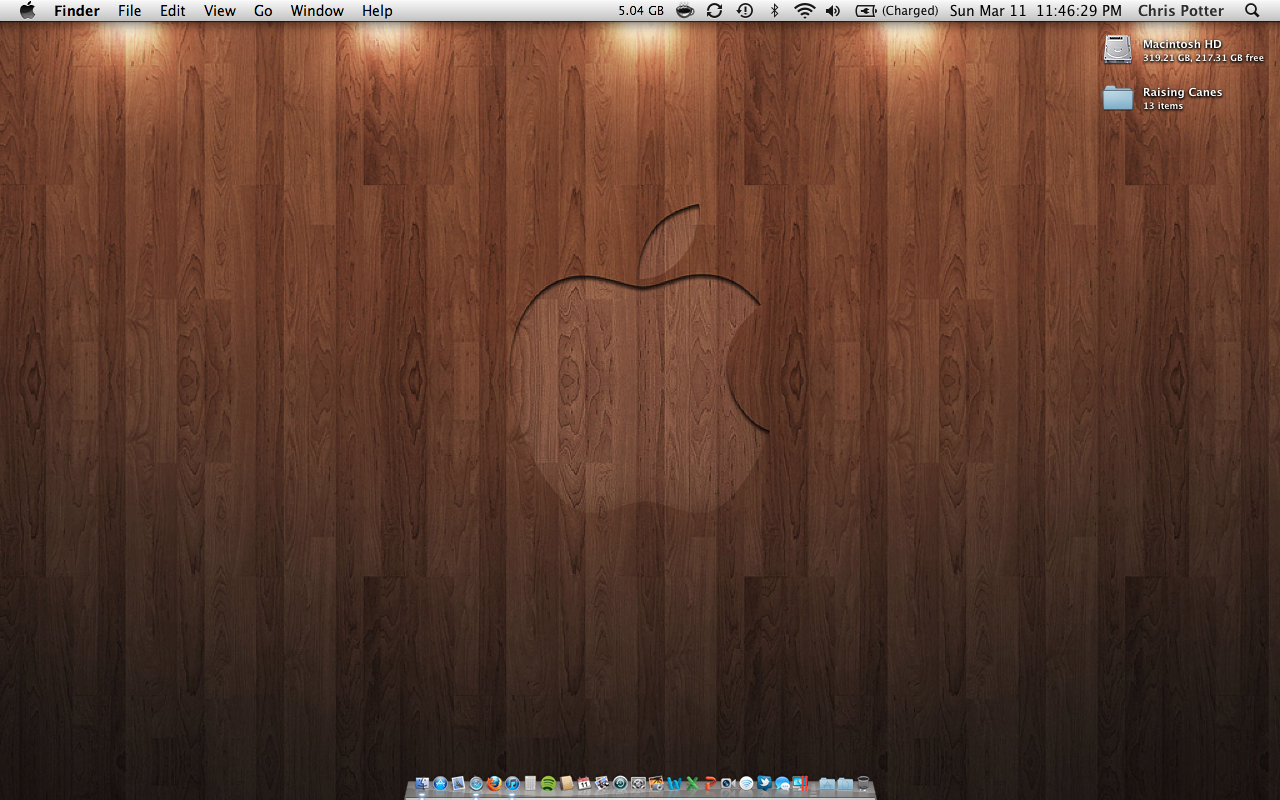Open the Wi-Fi status menu
This screenshot has height=800, width=1280.
(805, 11)
